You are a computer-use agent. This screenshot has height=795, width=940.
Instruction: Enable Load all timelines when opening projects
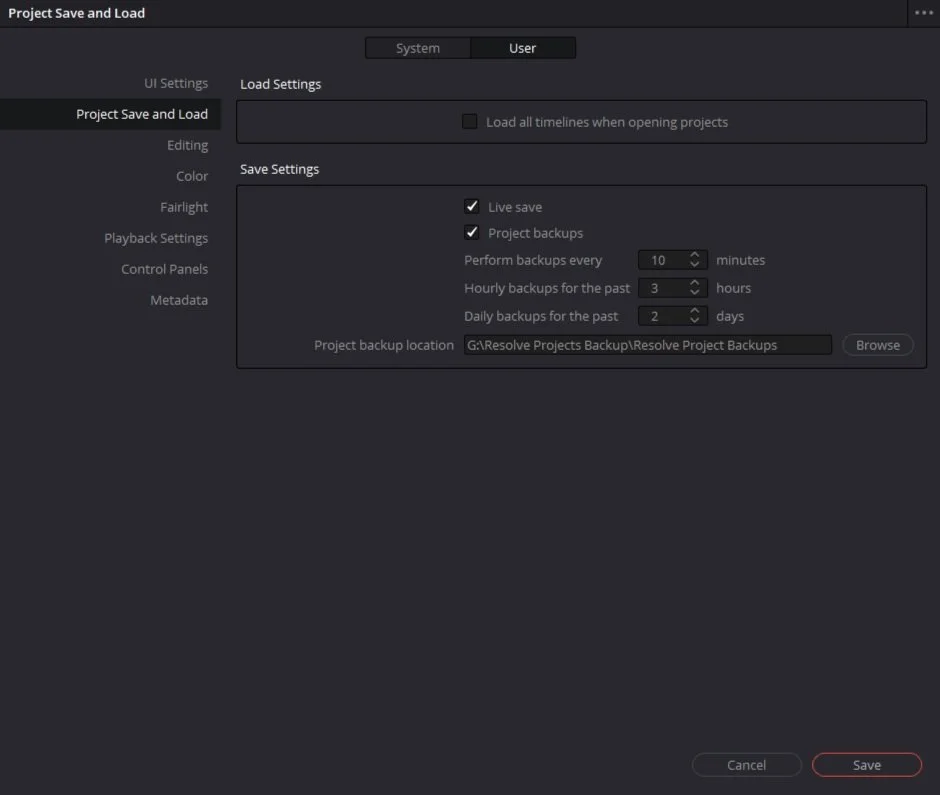[x=469, y=121]
